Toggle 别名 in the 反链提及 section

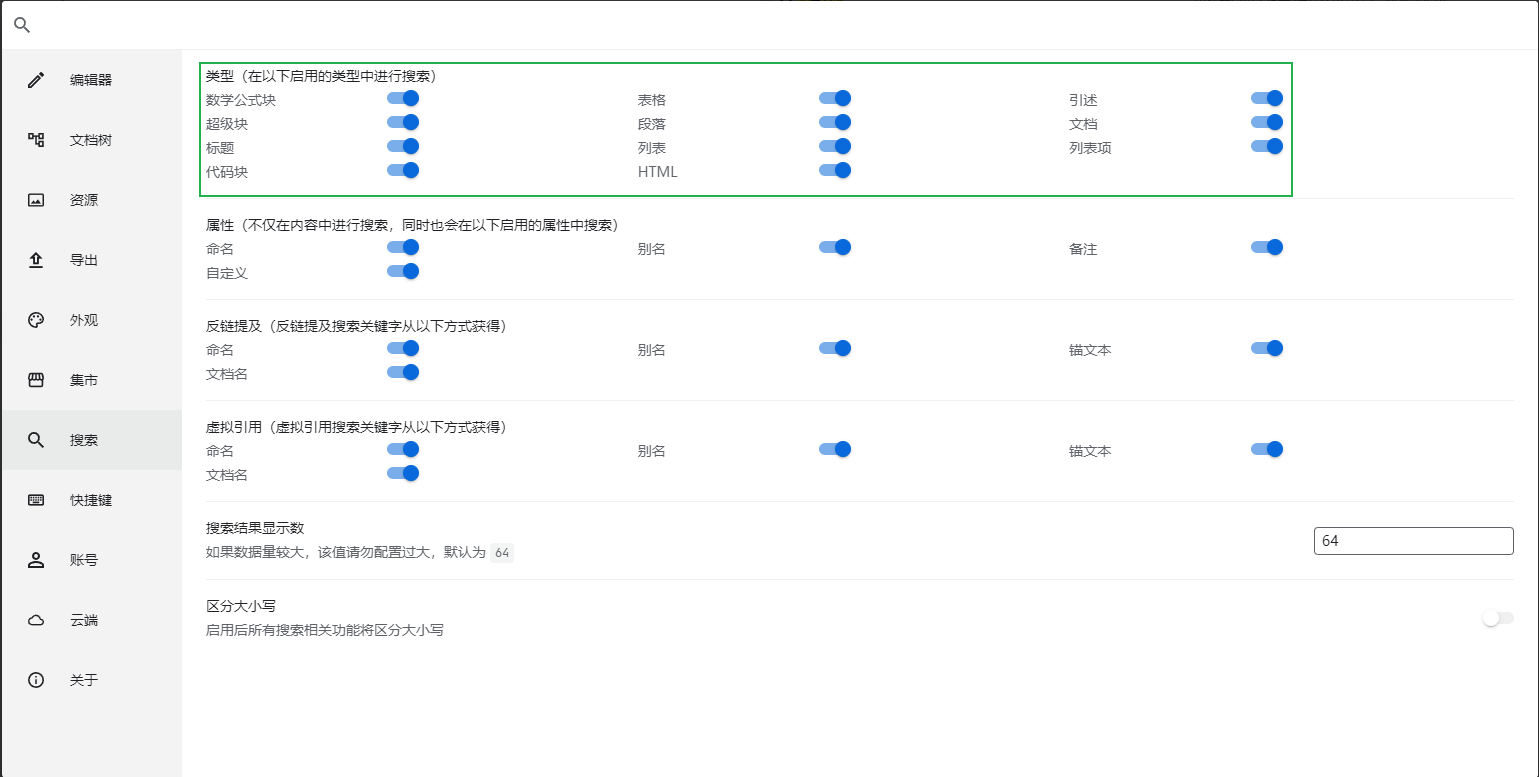click(x=835, y=348)
